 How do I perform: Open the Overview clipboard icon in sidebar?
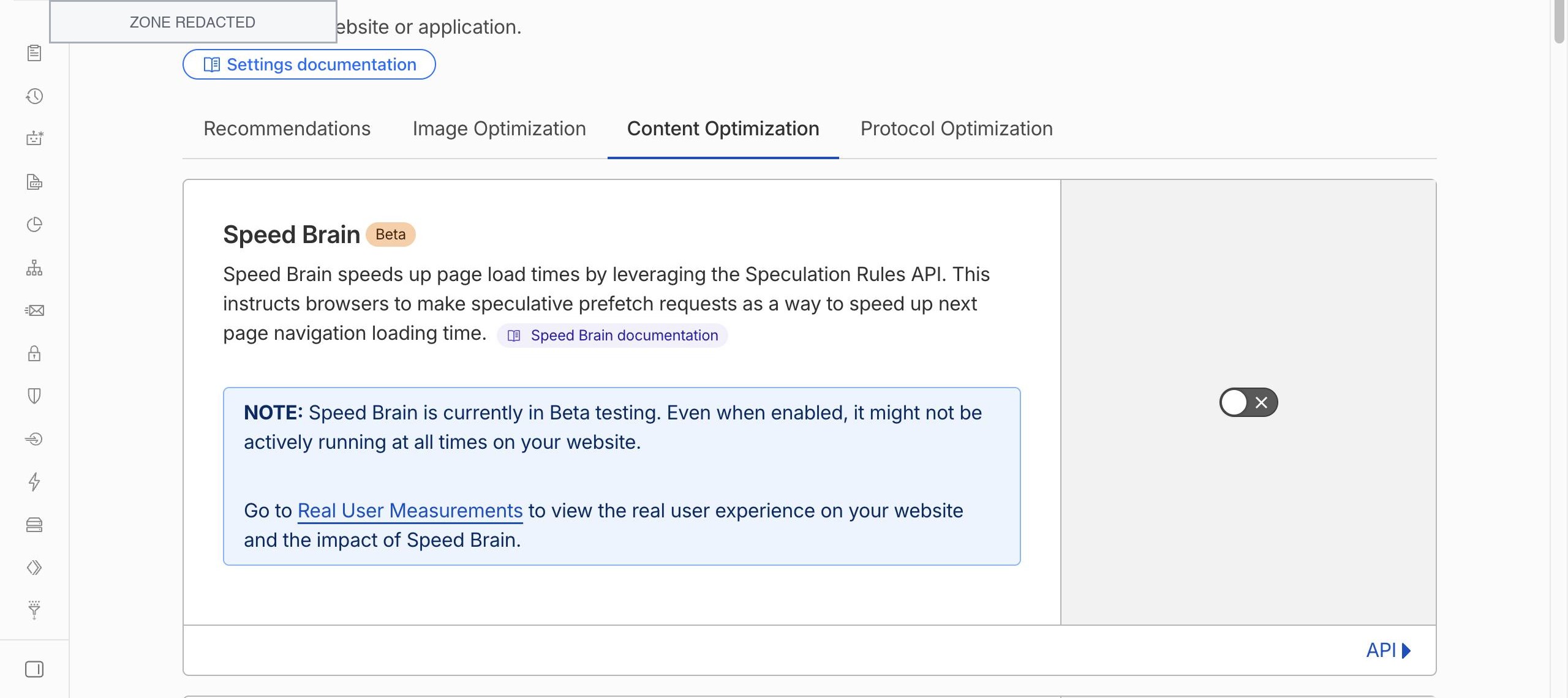34,53
